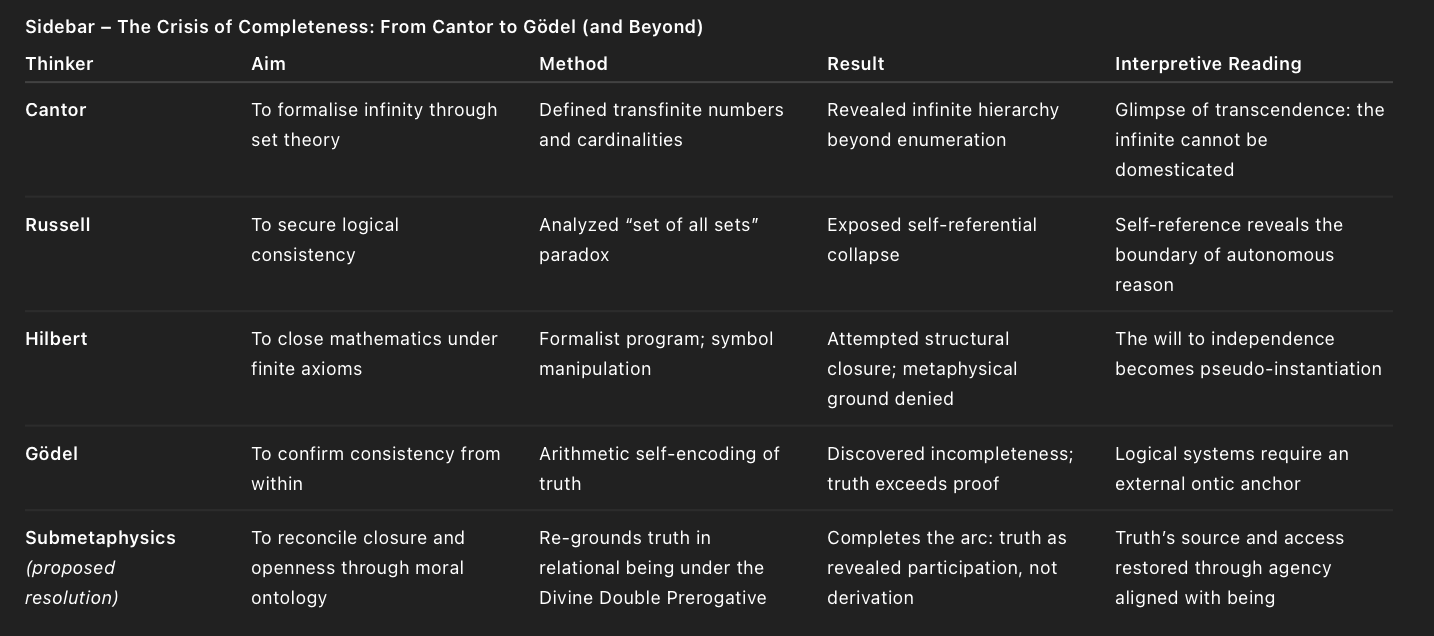
Task: Click the Aim column header
Action: click(x=268, y=64)
